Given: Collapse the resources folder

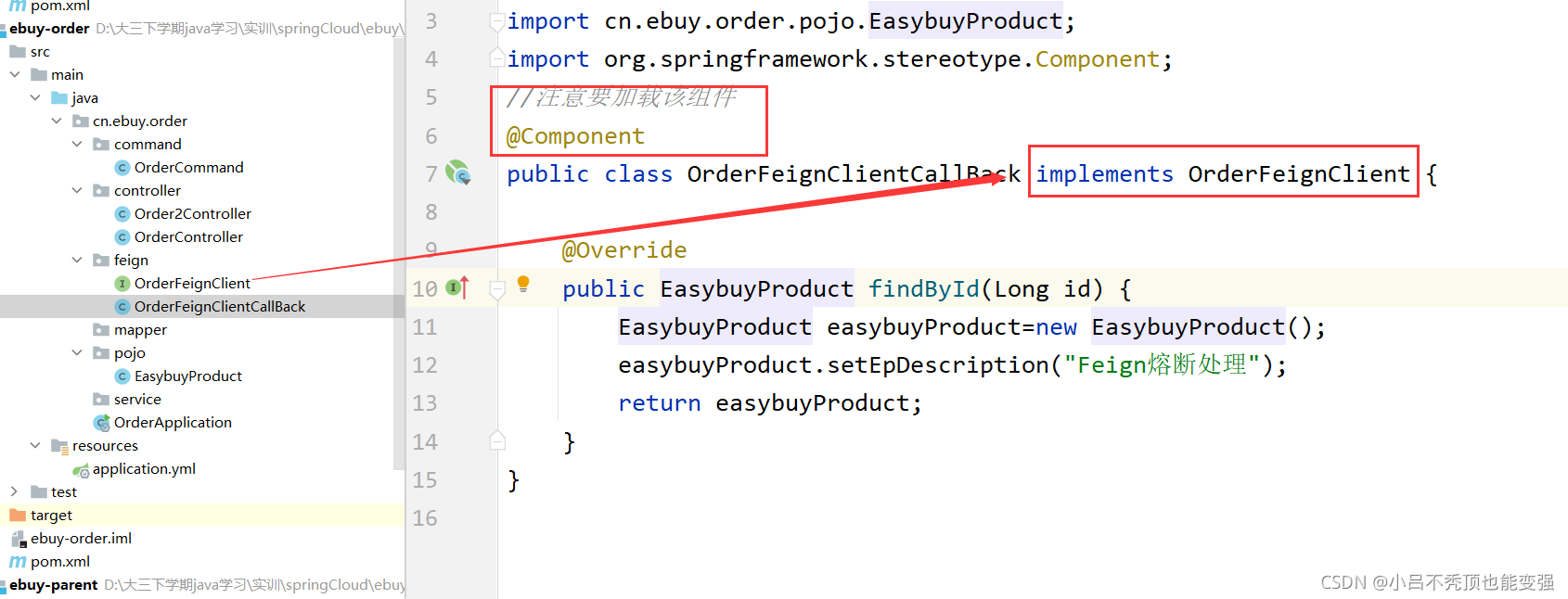Looking at the screenshot, I should pos(35,445).
